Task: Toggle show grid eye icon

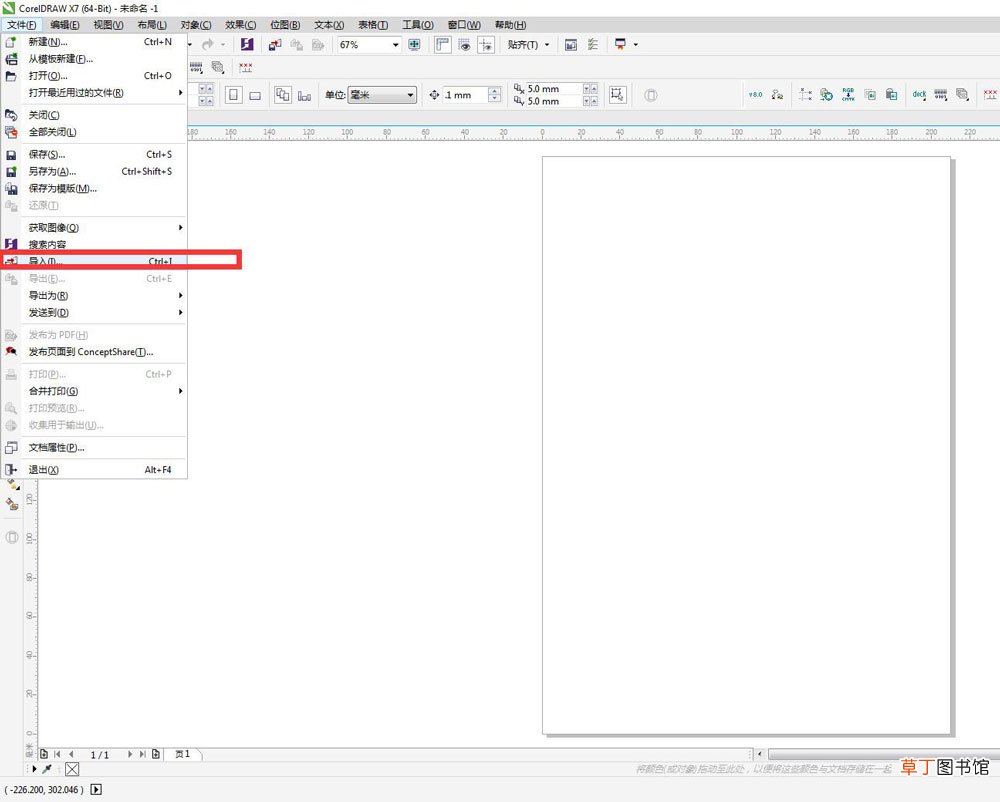Action: (464, 45)
